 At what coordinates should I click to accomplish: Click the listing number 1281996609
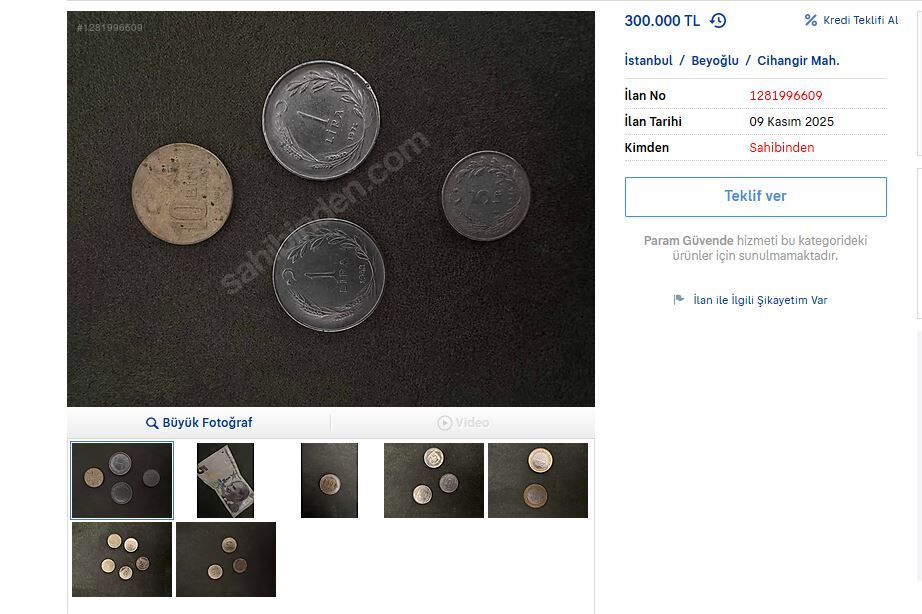click(786, 96)
